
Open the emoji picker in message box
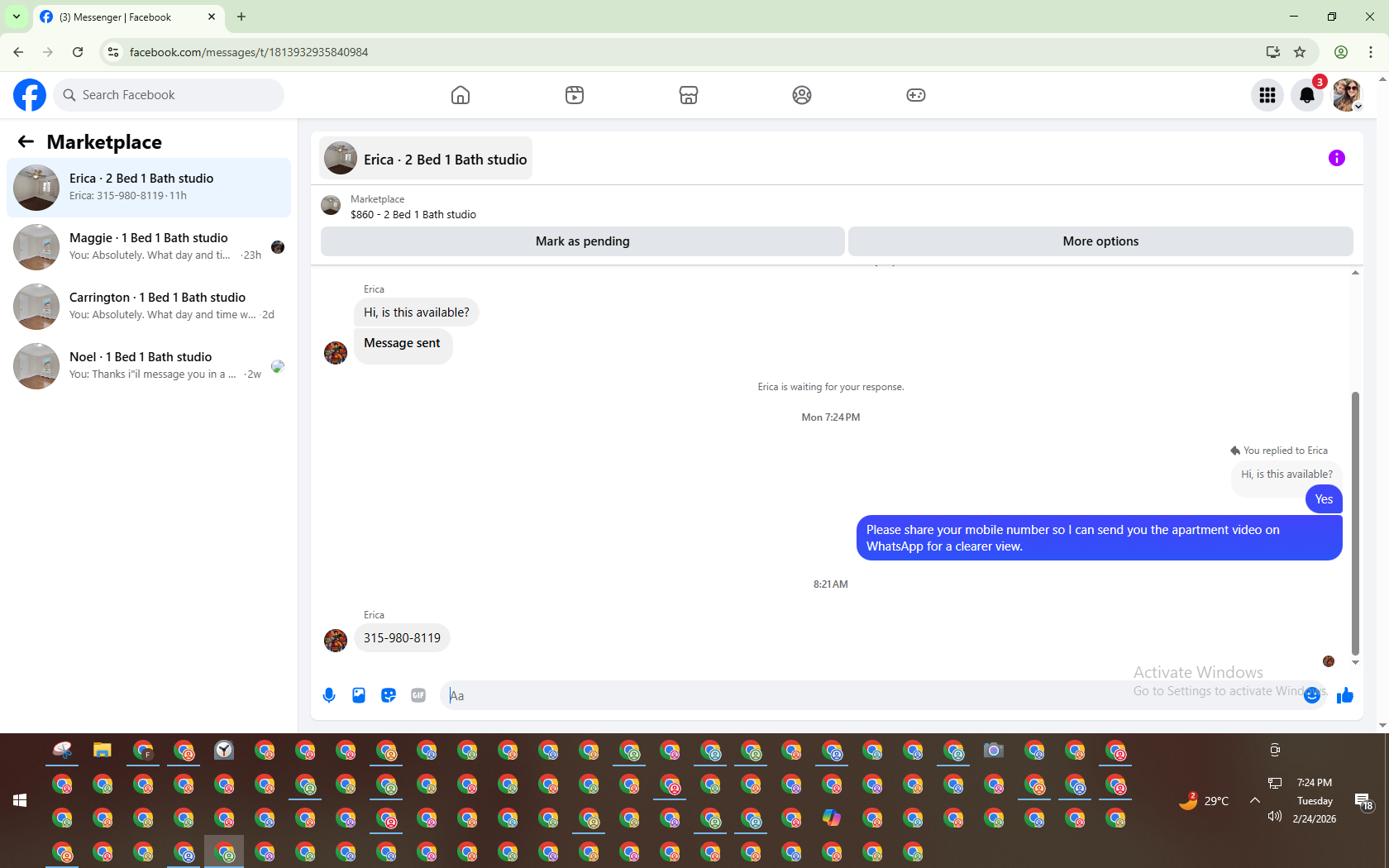click(x=1312, y=695)
